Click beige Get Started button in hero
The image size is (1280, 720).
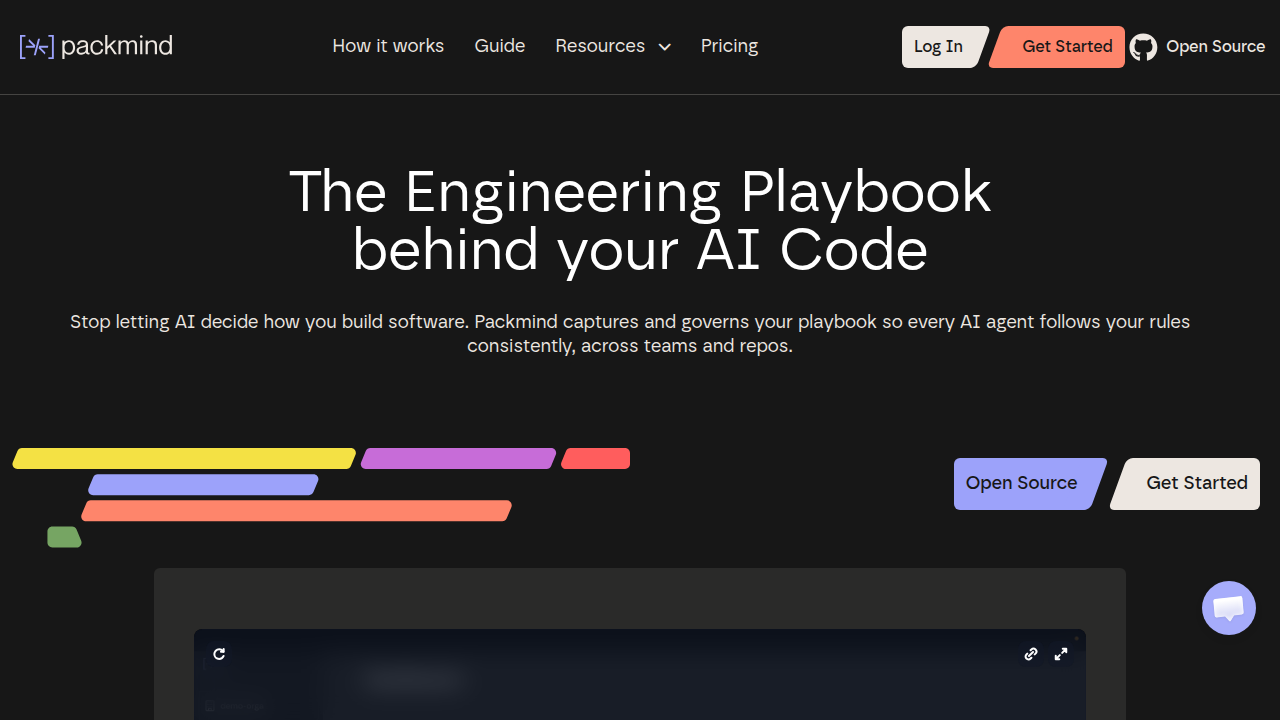click(x=1185, y=484)
